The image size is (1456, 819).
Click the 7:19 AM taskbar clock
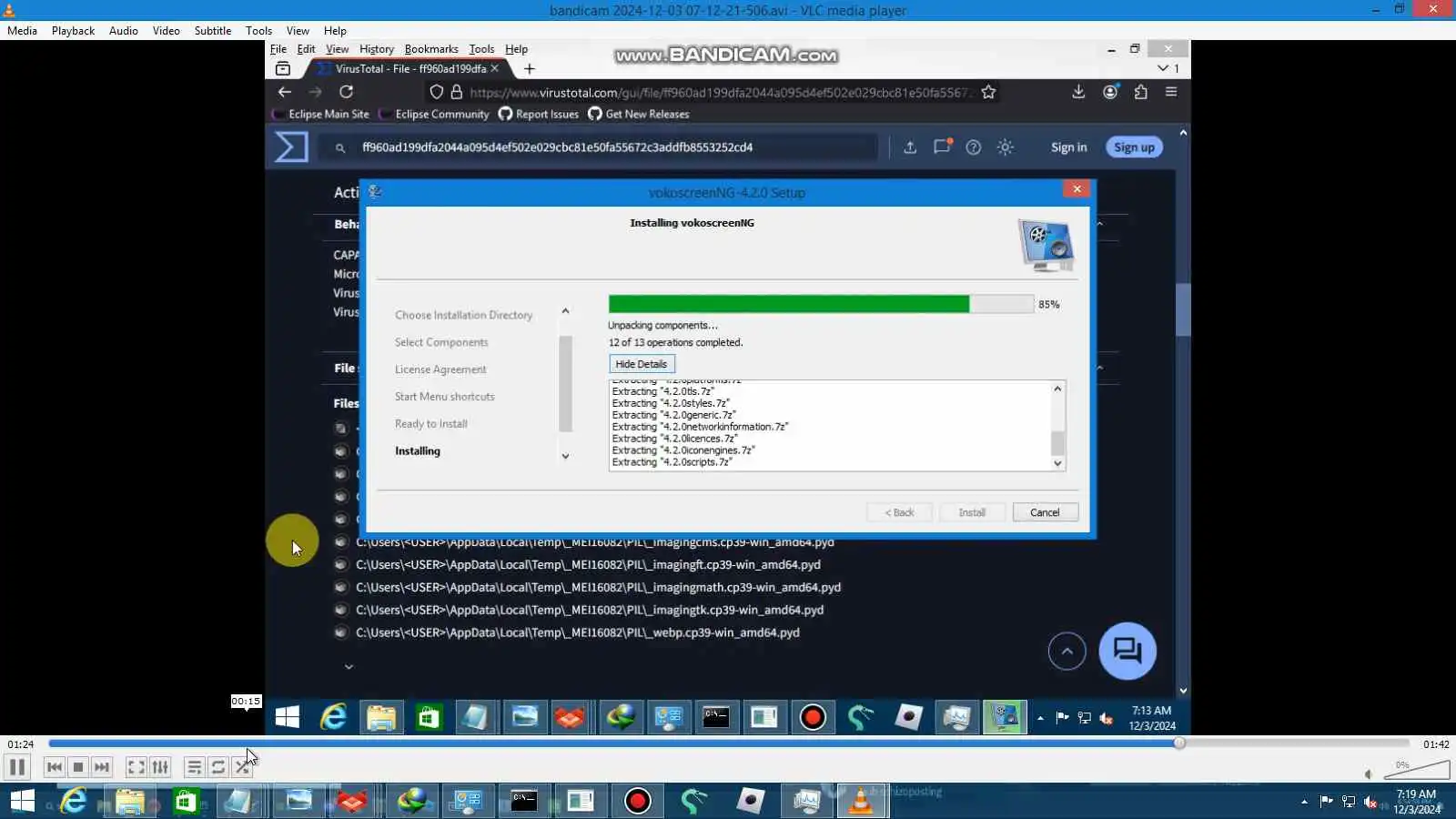pos(1417,801)
